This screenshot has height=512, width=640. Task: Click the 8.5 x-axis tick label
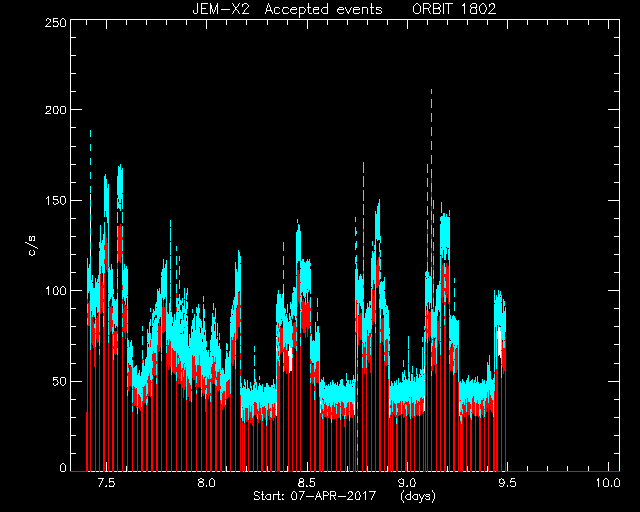(x=307, y=483)
